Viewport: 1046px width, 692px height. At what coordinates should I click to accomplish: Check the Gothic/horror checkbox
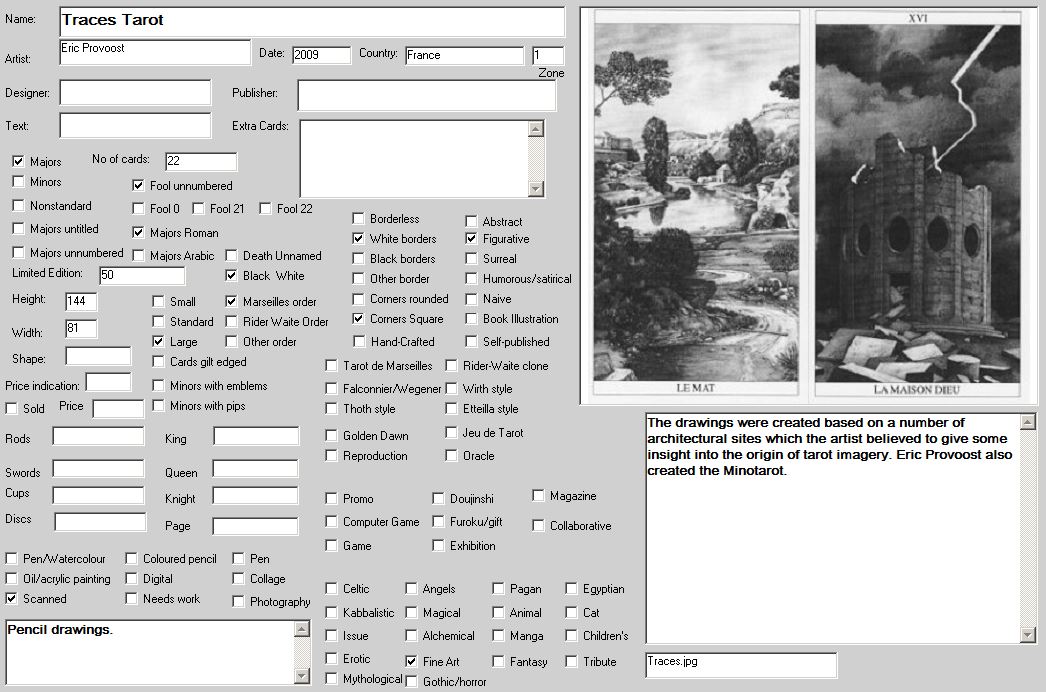tap(412, 681)
